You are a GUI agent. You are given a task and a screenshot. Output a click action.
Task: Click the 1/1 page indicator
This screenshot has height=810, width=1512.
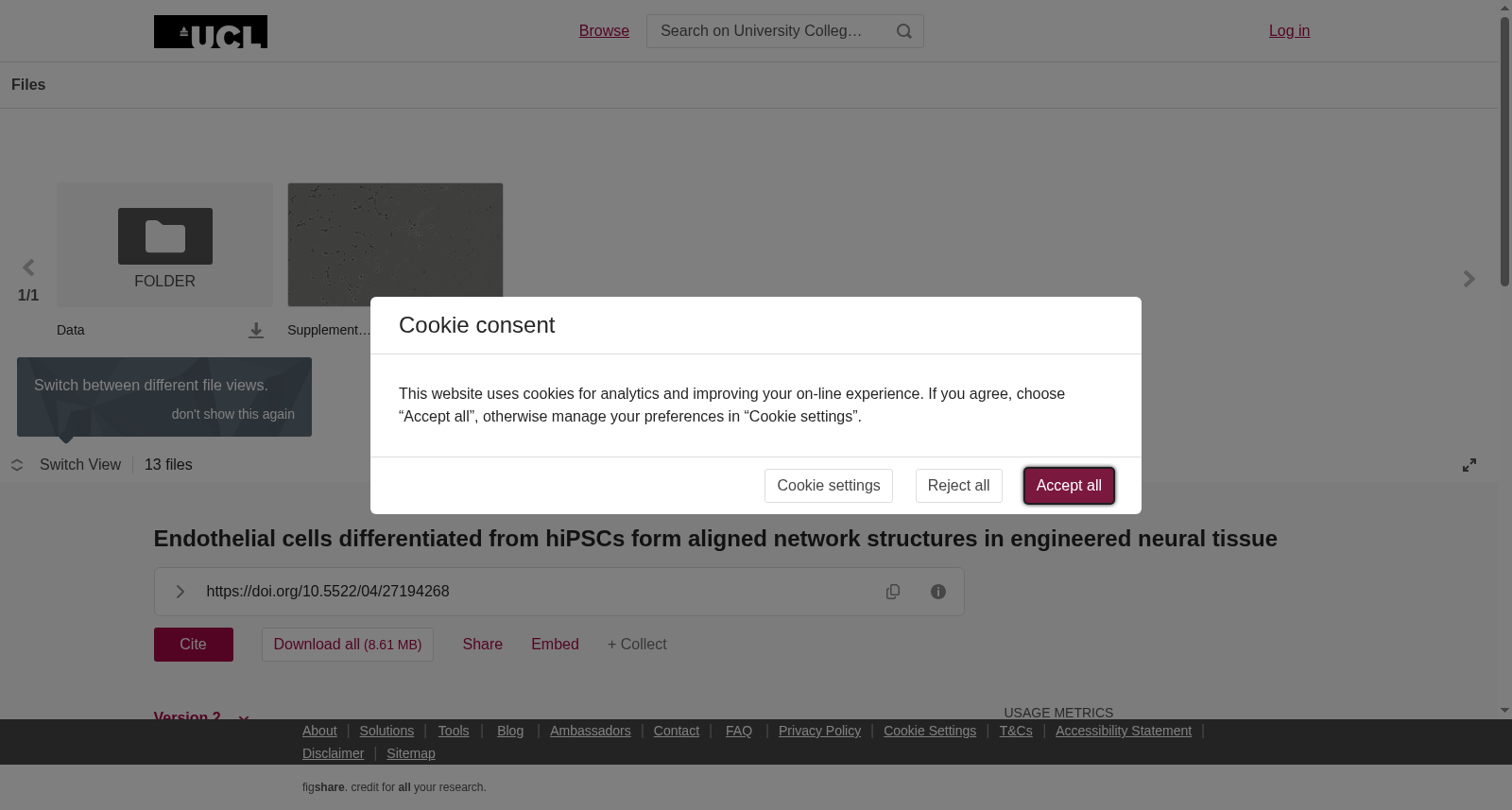click(28, 296)
